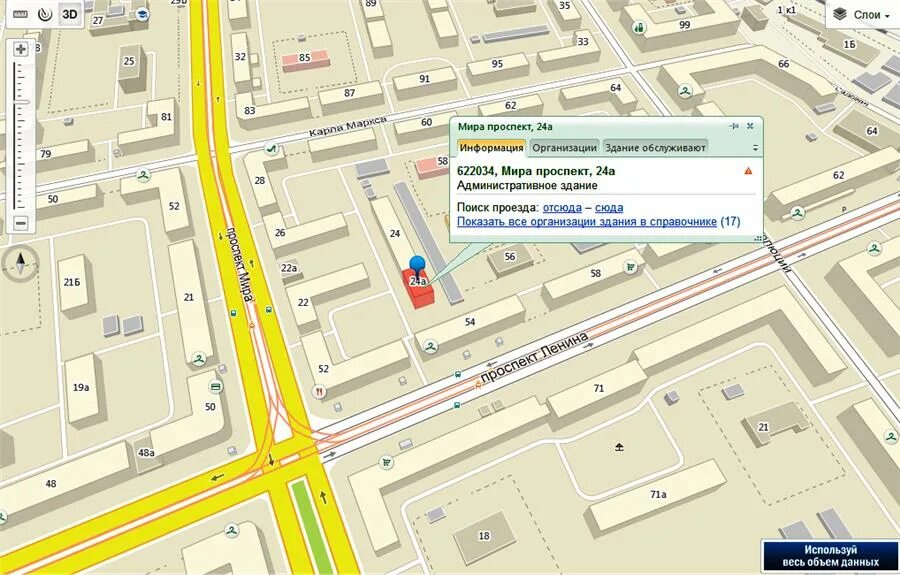Select building number 99
The width and height of the screenshot is (900, 575).
tap(684, 25)
